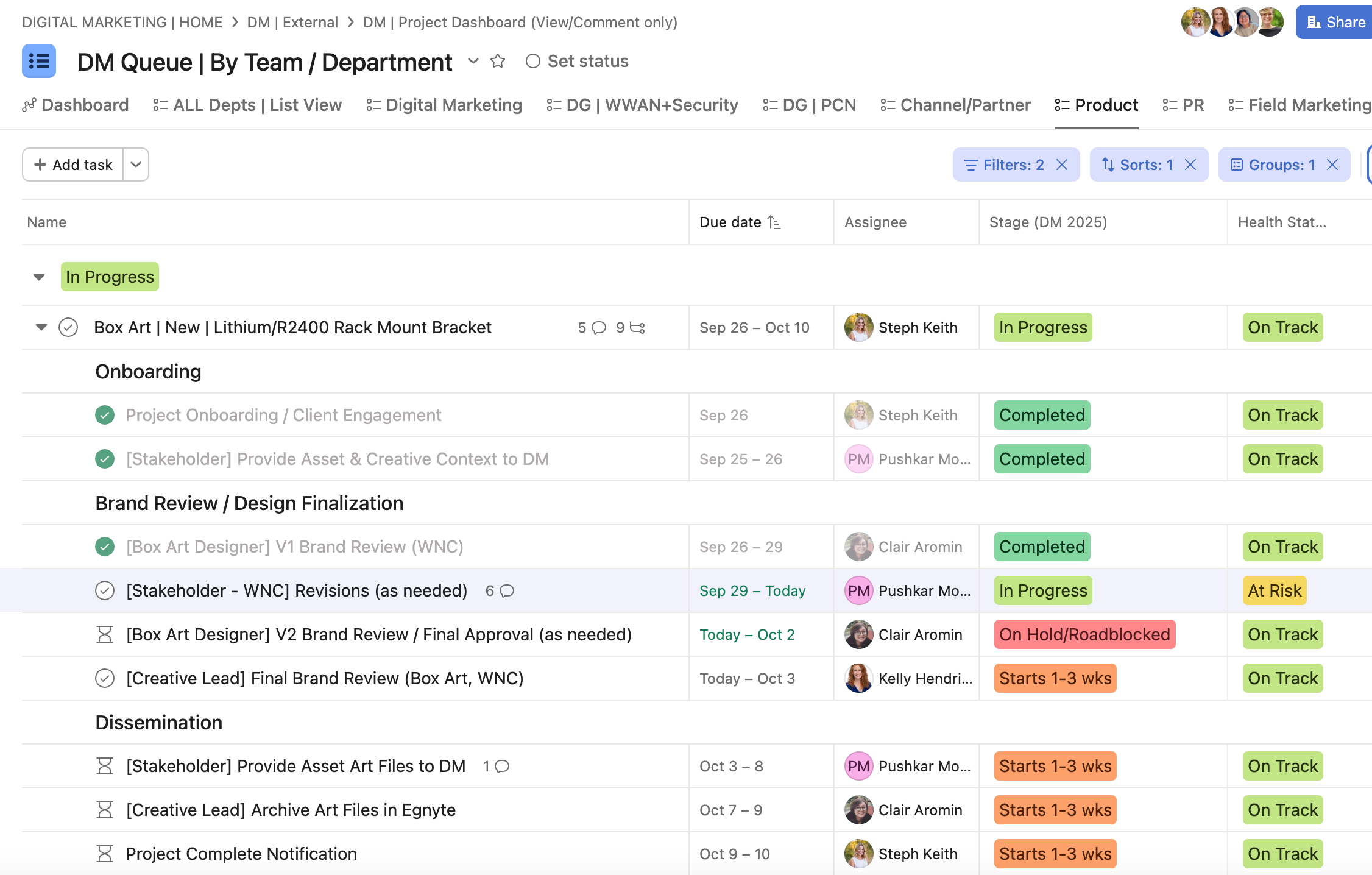Open subtasks icon on the Box Art task
Image resolution: width=1372 pixels, height=875 pixels.
click(637, 328)
